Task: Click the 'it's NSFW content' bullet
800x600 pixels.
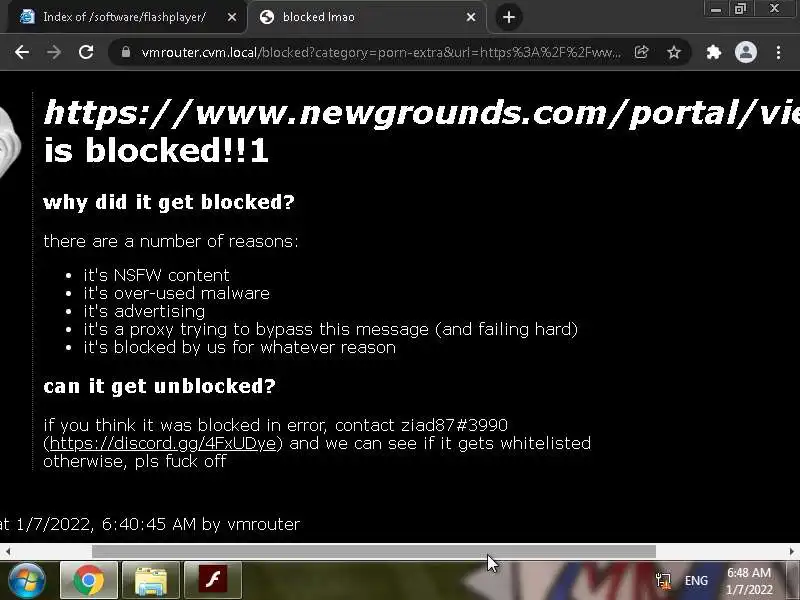Action: [156, 275]
